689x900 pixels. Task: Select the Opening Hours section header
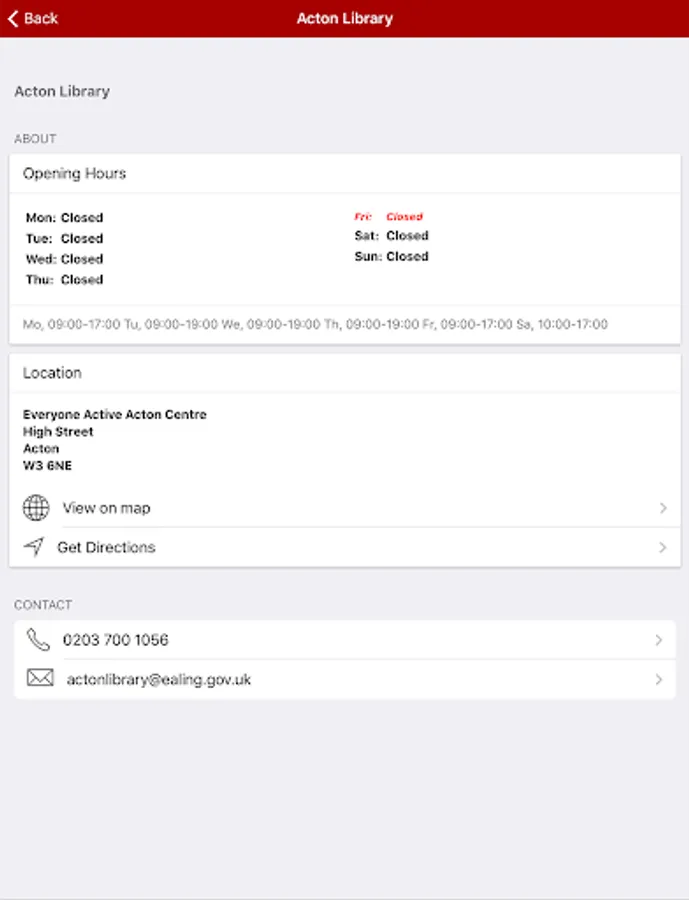point(75,173)
